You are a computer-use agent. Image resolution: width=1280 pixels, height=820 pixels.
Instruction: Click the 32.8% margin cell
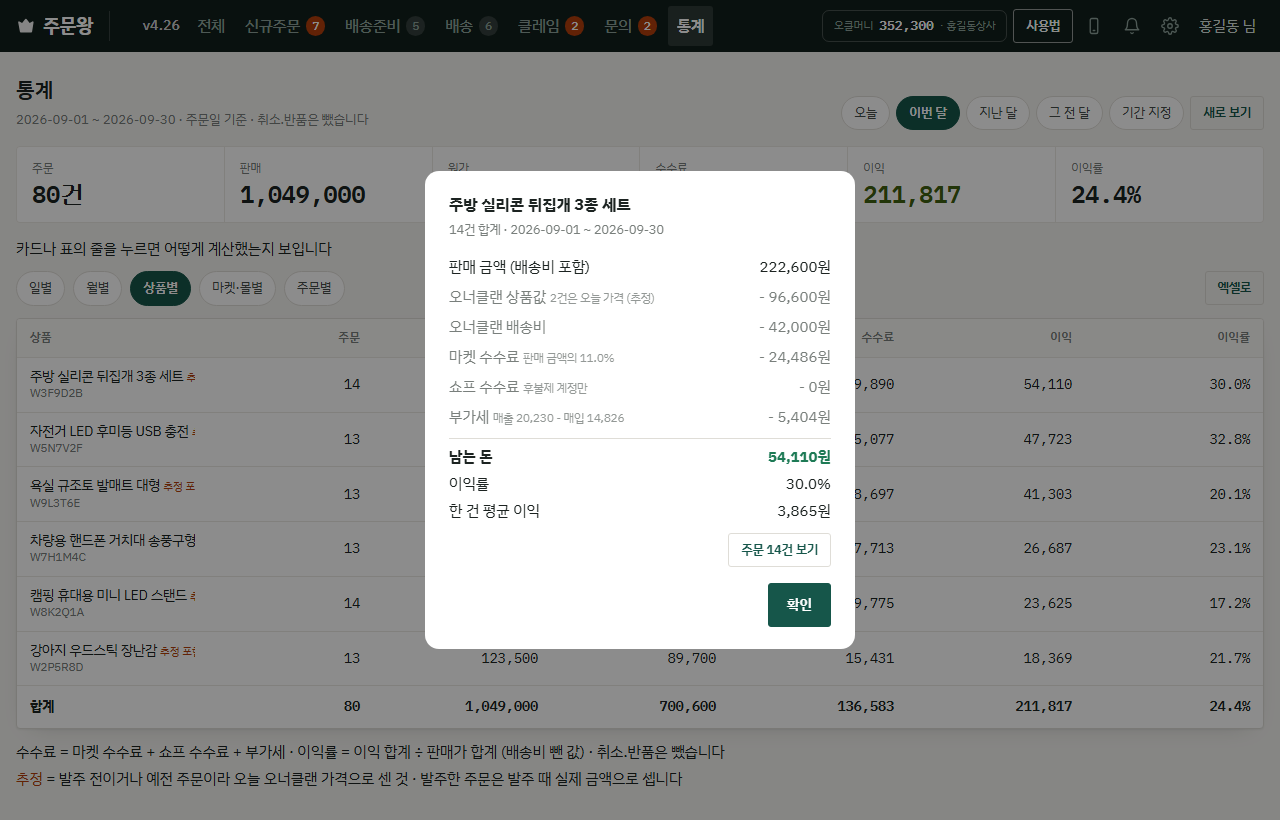click(x=1230, y=439)
